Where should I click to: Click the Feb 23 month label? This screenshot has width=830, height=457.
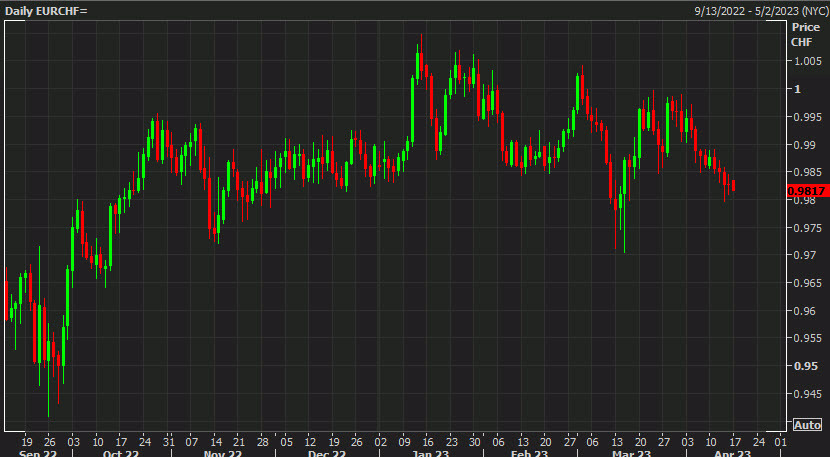pos(530,453)
